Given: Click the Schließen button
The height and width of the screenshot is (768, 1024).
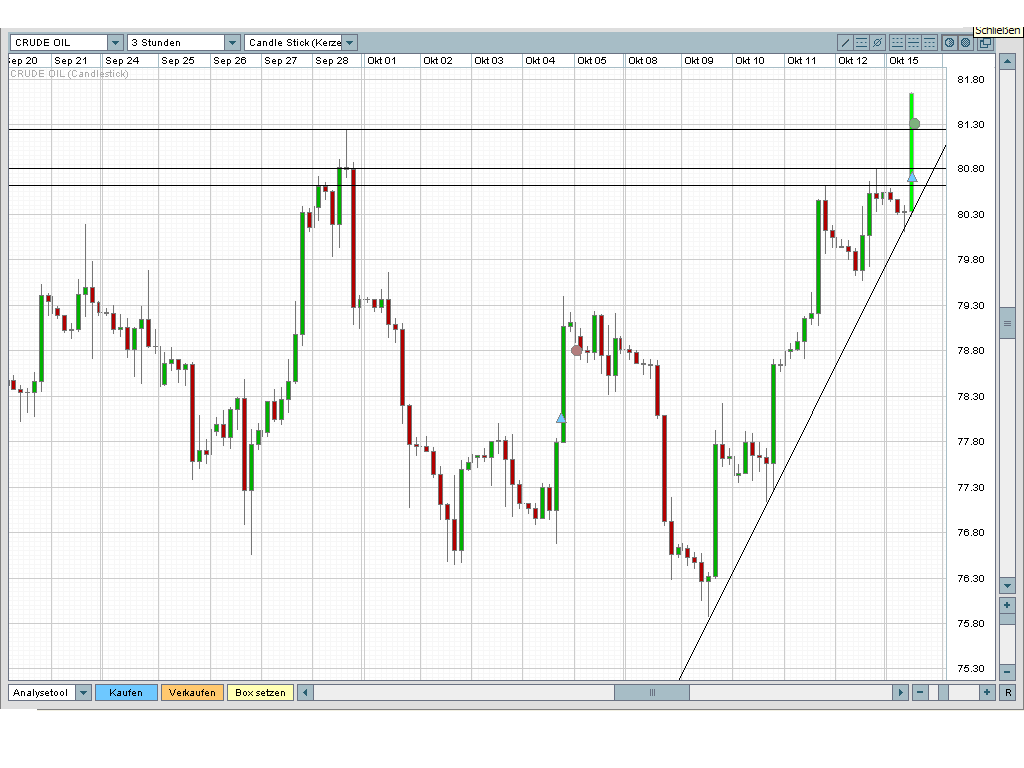Looking at the screenshot, I should (x=997, y=30).
